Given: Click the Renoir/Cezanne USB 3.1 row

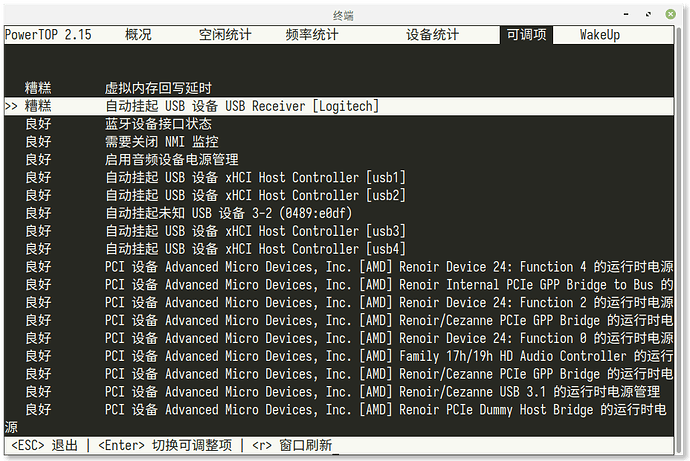Looking at the screenshot, I should coord(380,392).
